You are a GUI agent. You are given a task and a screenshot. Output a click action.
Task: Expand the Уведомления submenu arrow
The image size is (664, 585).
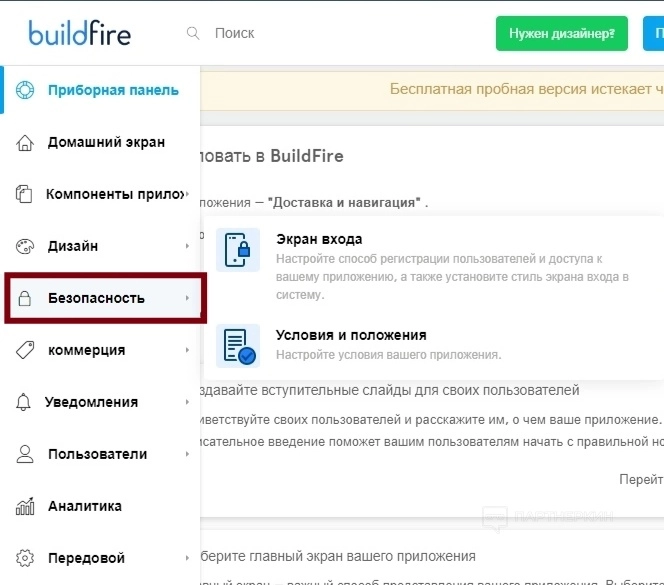pos(187,402)
